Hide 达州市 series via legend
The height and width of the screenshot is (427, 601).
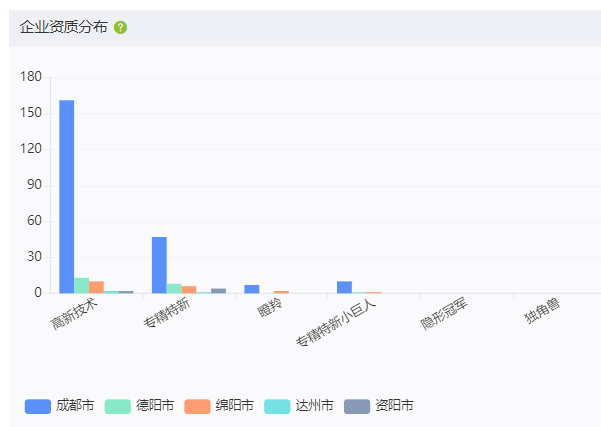click(x=314, y=405)
